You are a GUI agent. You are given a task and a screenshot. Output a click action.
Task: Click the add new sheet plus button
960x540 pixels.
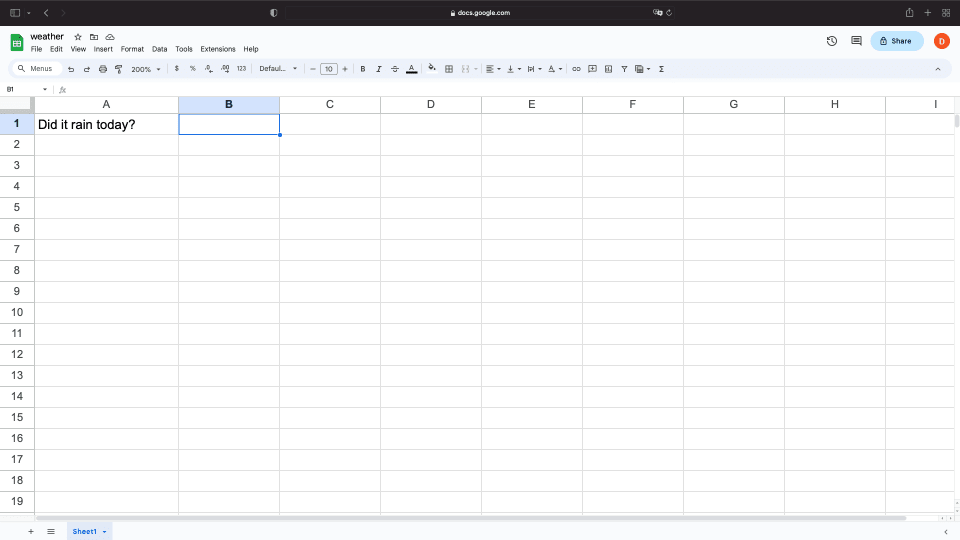pyautogui.click(x=30, y=532)
